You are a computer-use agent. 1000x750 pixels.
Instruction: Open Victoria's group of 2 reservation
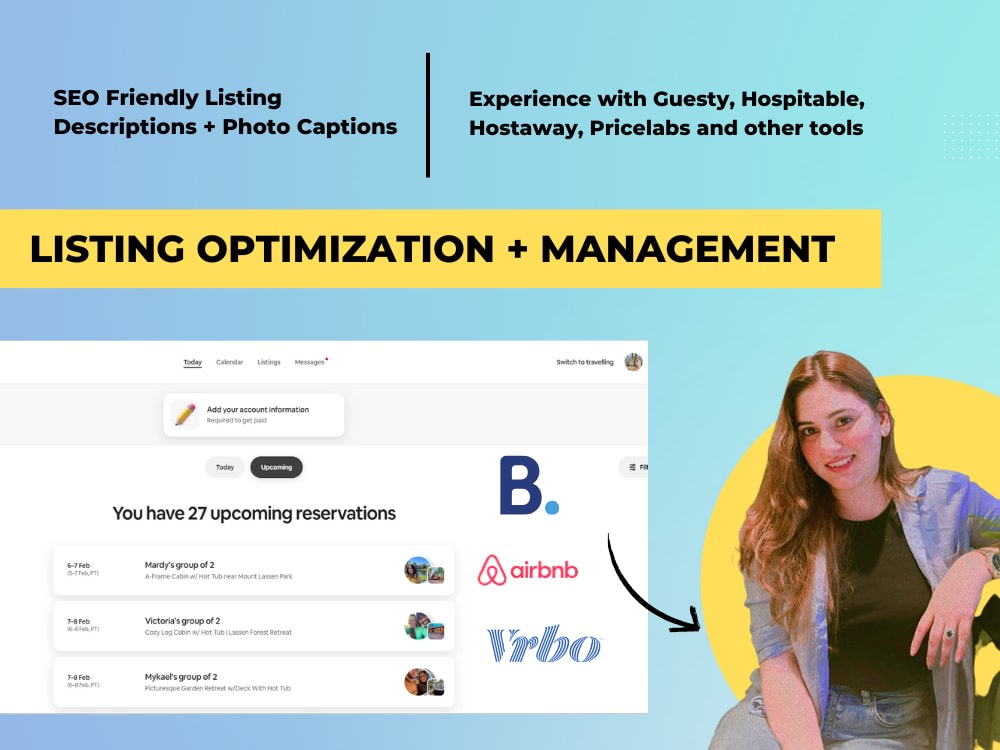coord(254,626)
